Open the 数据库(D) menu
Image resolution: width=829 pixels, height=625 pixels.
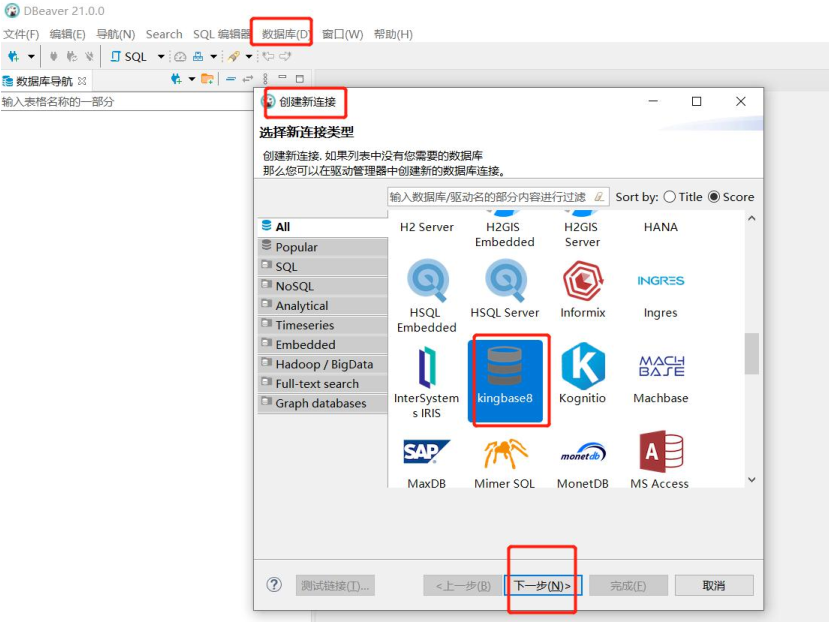point(285,34)
